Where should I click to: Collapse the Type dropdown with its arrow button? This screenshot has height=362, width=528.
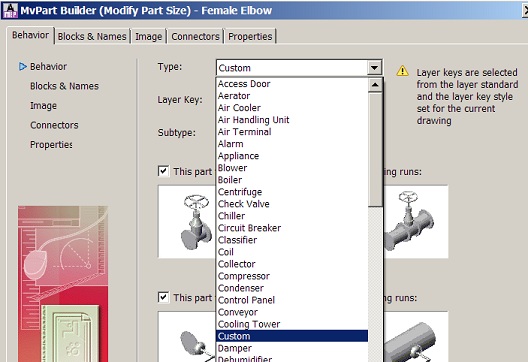(374, 68)
